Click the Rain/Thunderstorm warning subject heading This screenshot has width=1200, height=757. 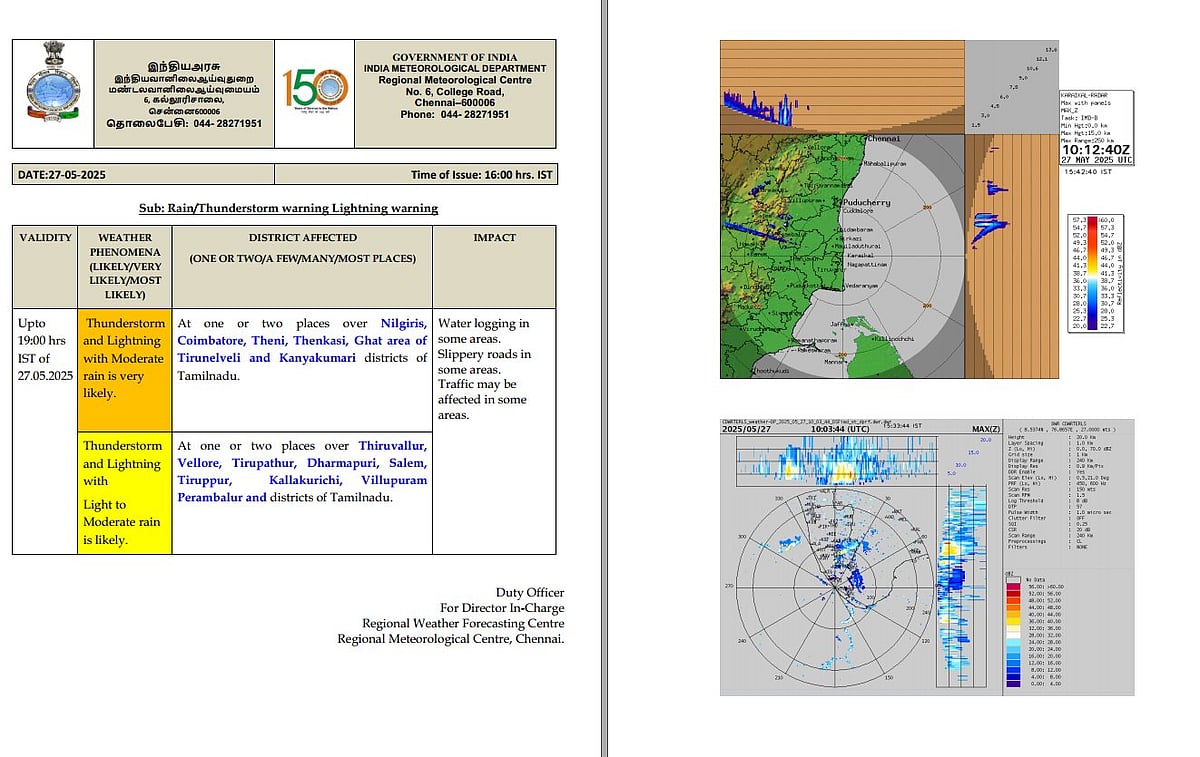tap(288, 208)
